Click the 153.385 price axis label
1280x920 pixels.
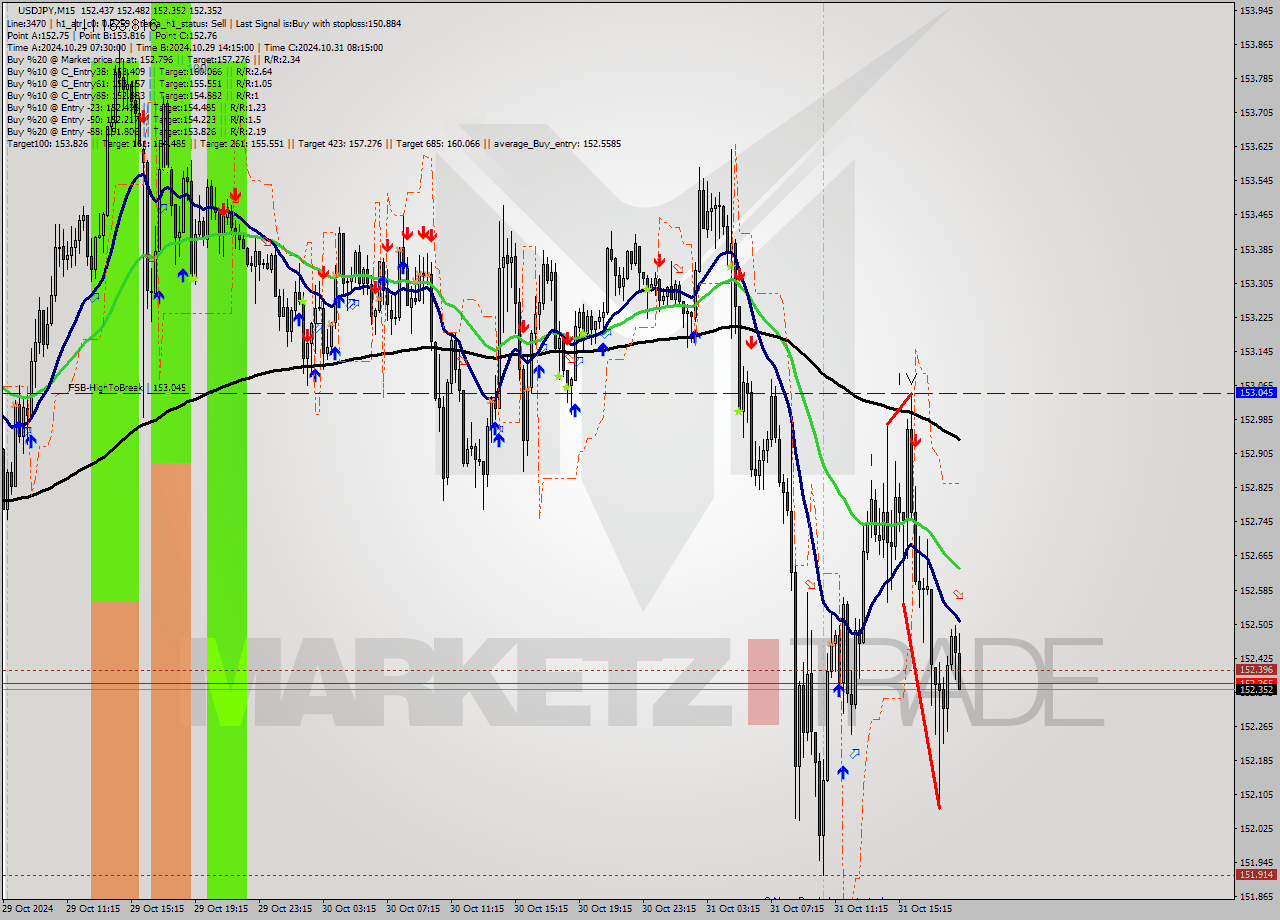point(1256,249)
